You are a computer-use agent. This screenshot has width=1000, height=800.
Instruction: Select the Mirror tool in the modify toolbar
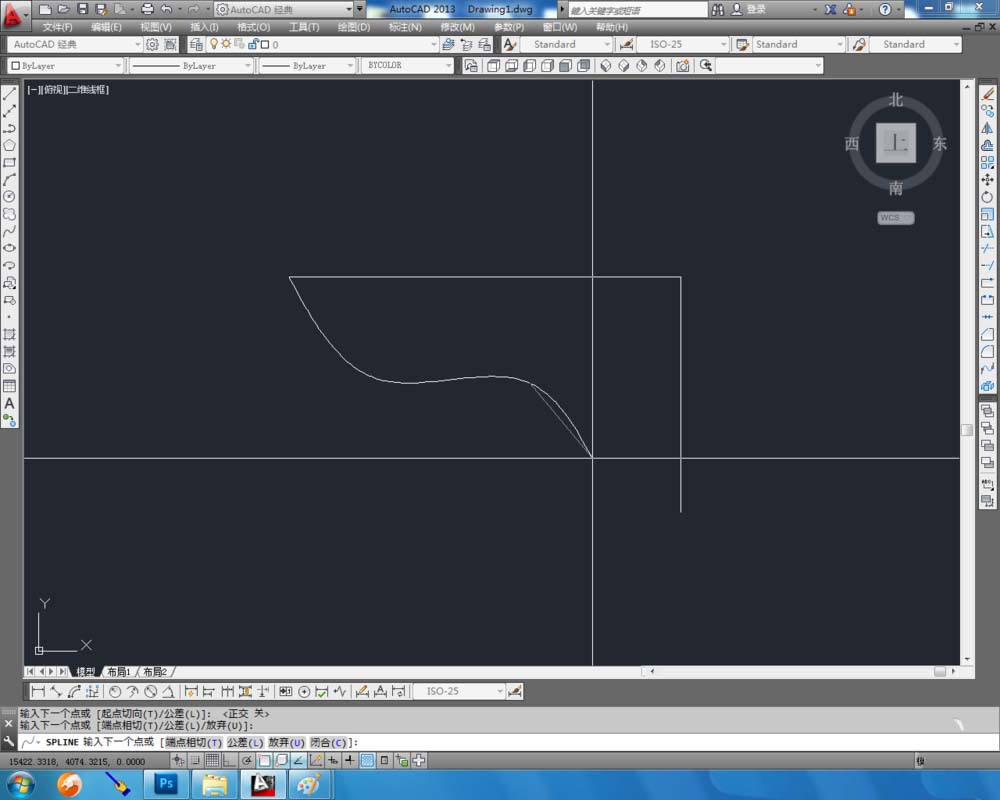pos(987,128)
